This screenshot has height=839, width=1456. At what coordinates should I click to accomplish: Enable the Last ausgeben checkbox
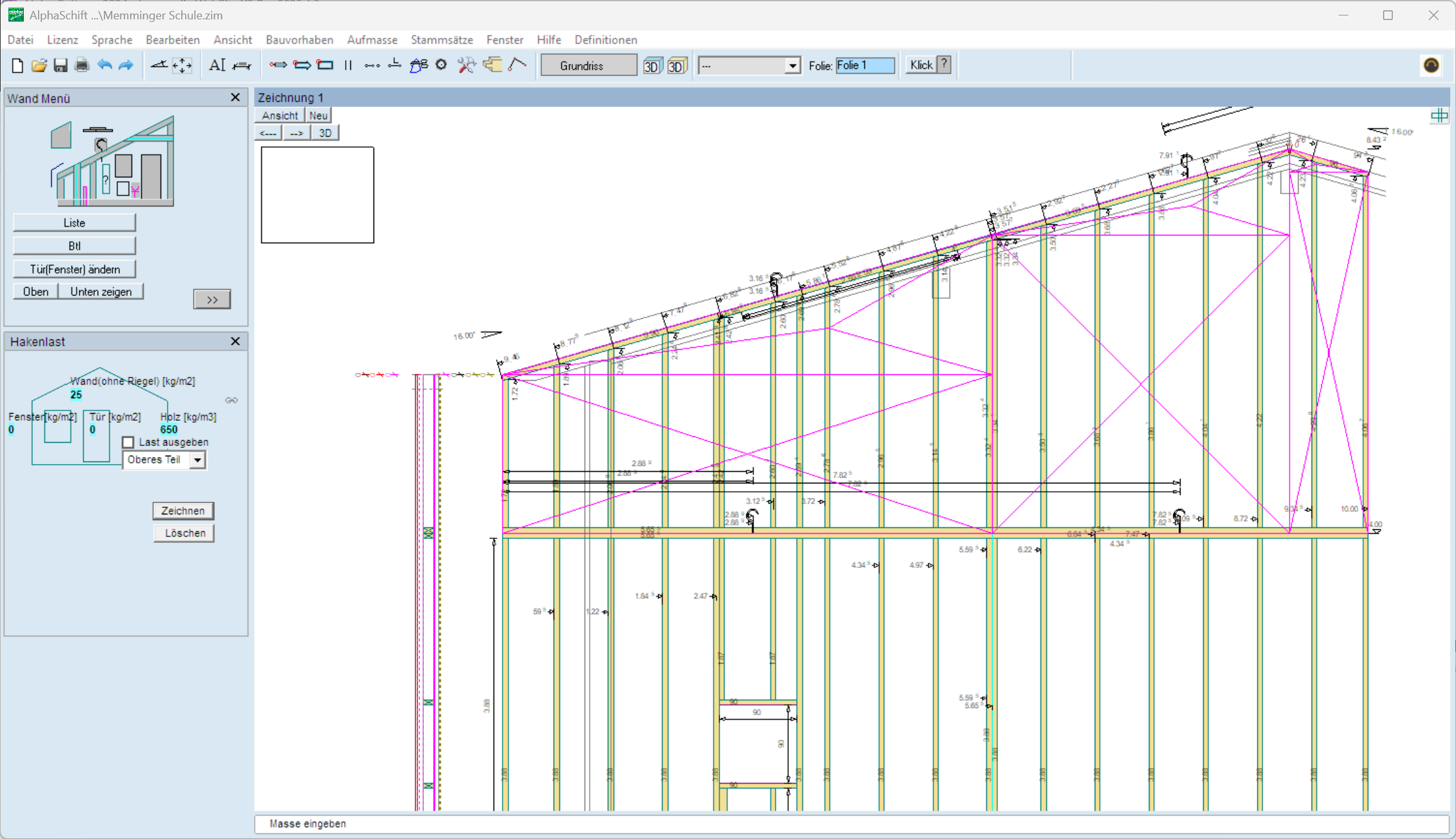coord(128,442)
